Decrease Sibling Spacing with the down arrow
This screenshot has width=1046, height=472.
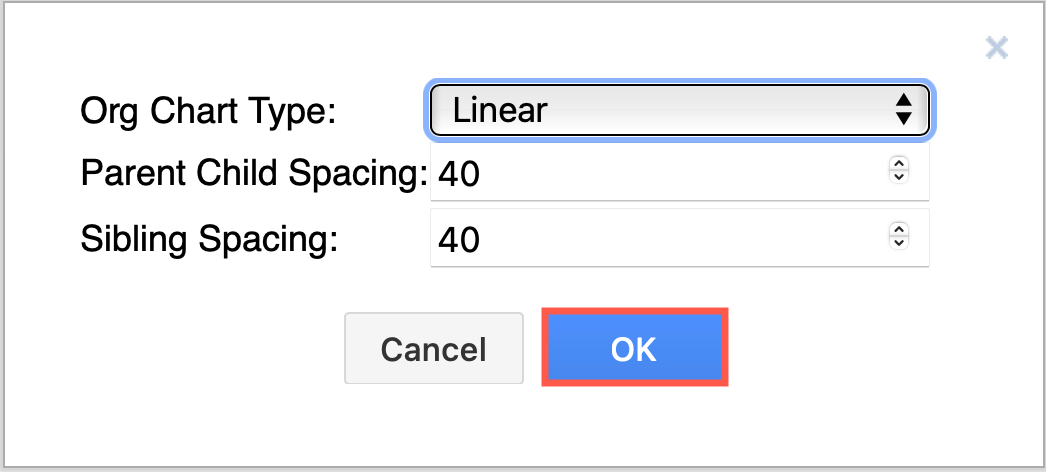tap(898, 242)
